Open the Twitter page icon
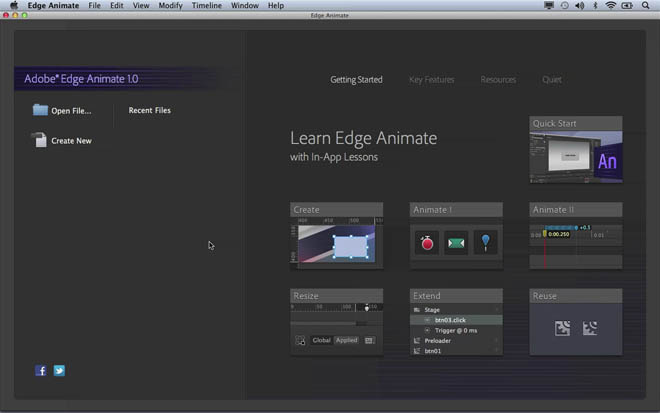The image size is (660, 413). click(x=59, y=370)
